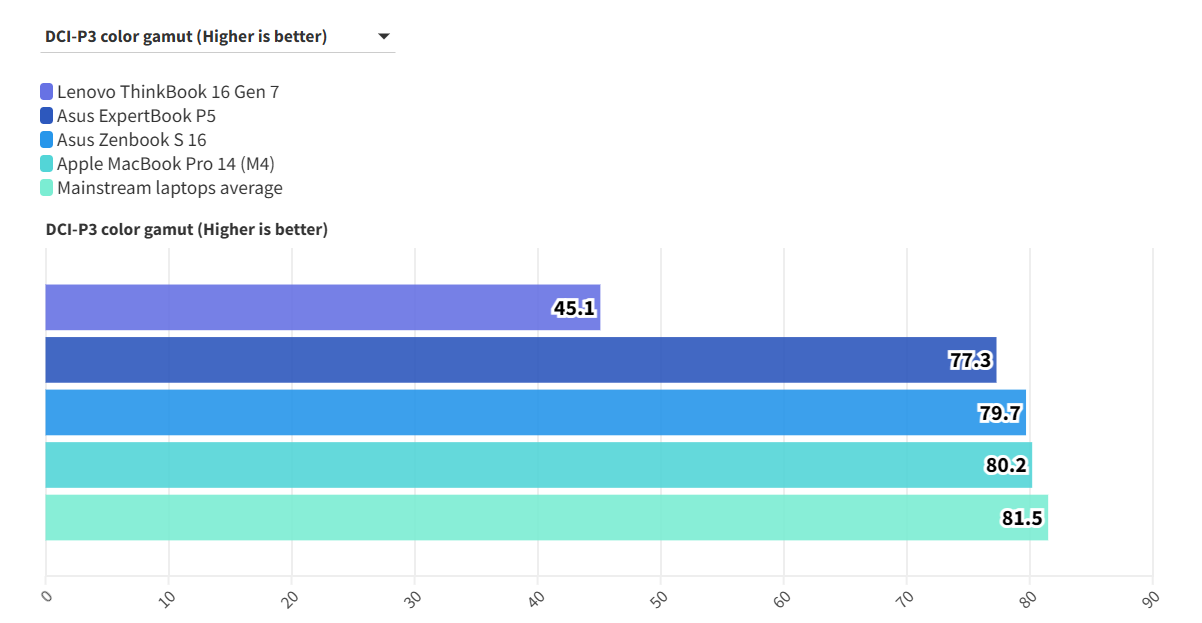
Task: Click Asus Zenbook S 16 legend swatch
Action: click(47, 140)
